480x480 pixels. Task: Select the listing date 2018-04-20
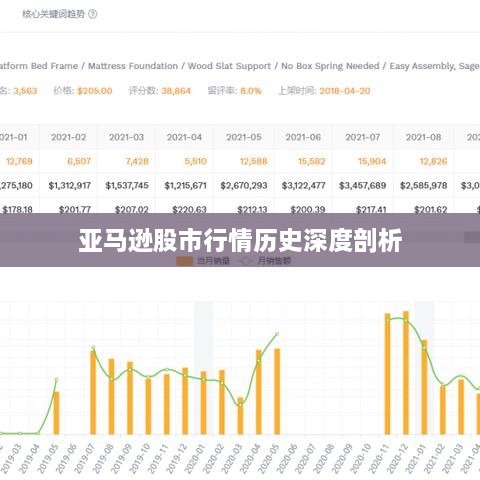coord(345,91)
